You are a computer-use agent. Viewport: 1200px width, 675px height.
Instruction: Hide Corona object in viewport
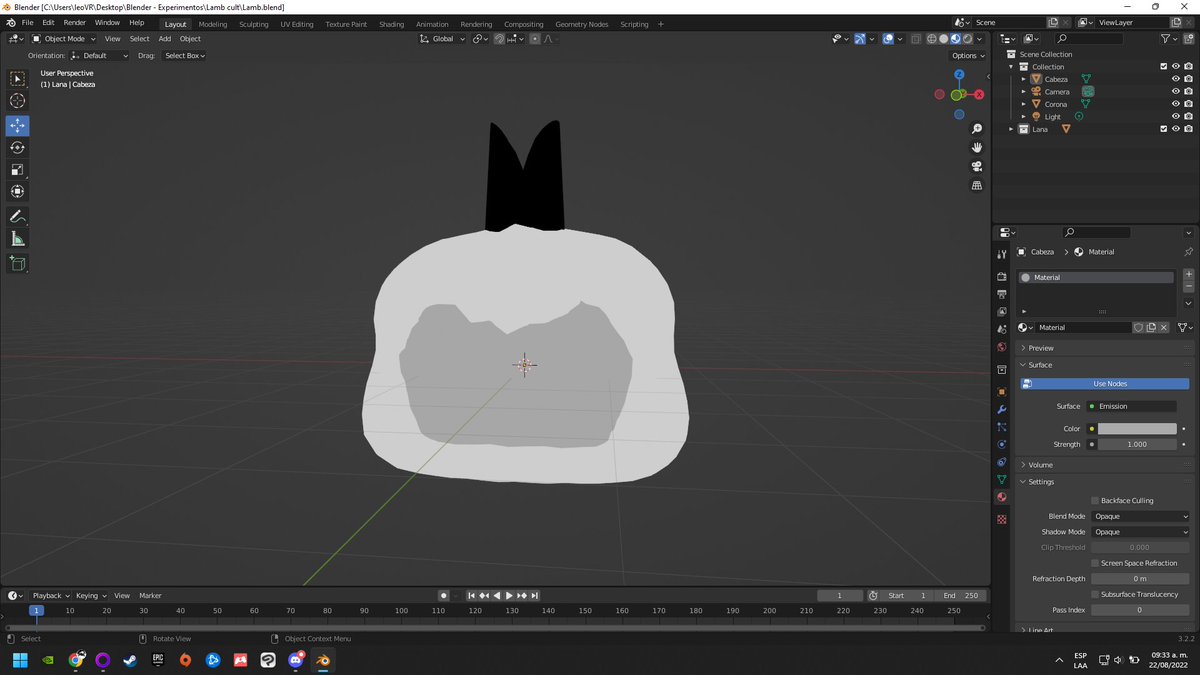1176,104
